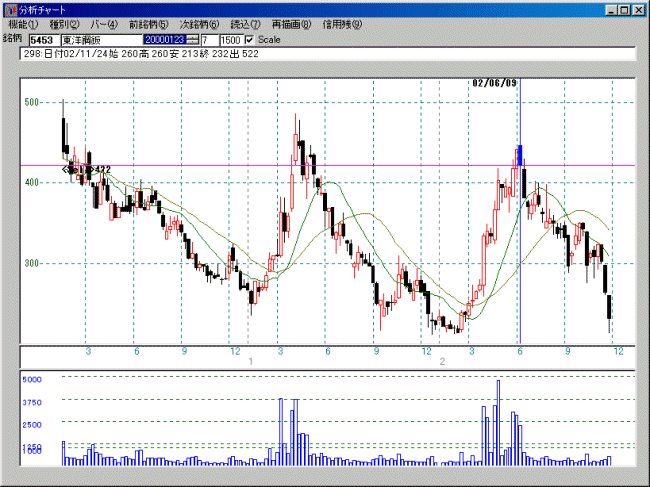The height and width of the screenshot is (487, 650).
Task: Open the 種別(2) menu
Action: 64,24
